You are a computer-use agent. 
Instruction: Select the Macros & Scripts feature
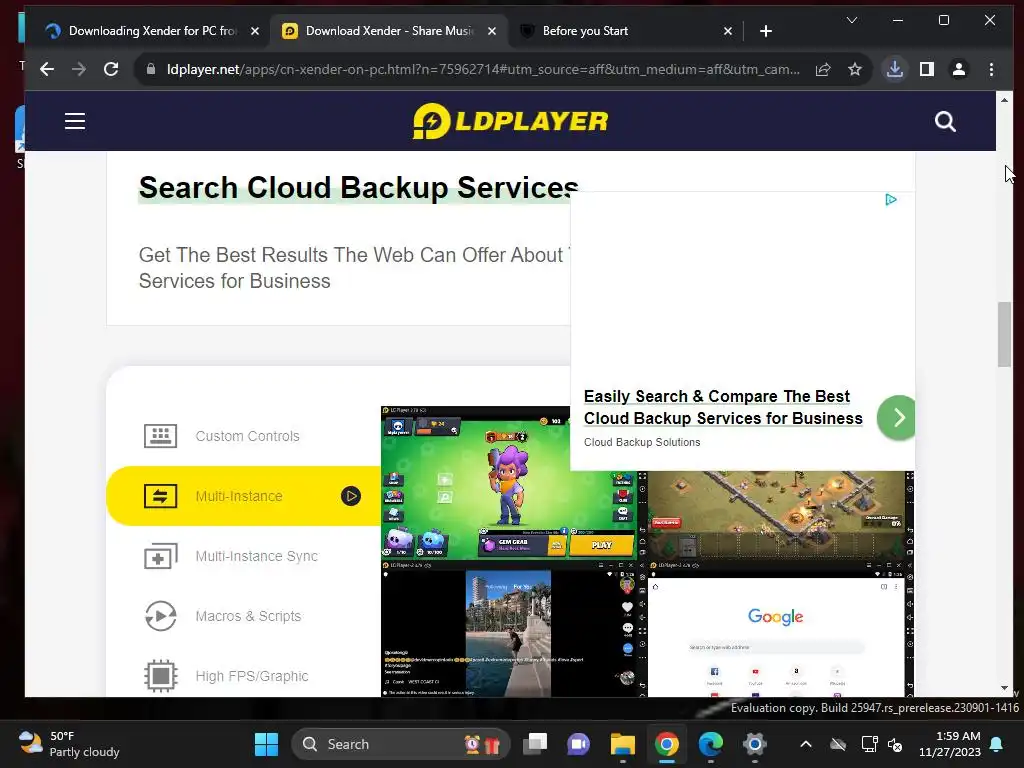[x=247, y=616]
